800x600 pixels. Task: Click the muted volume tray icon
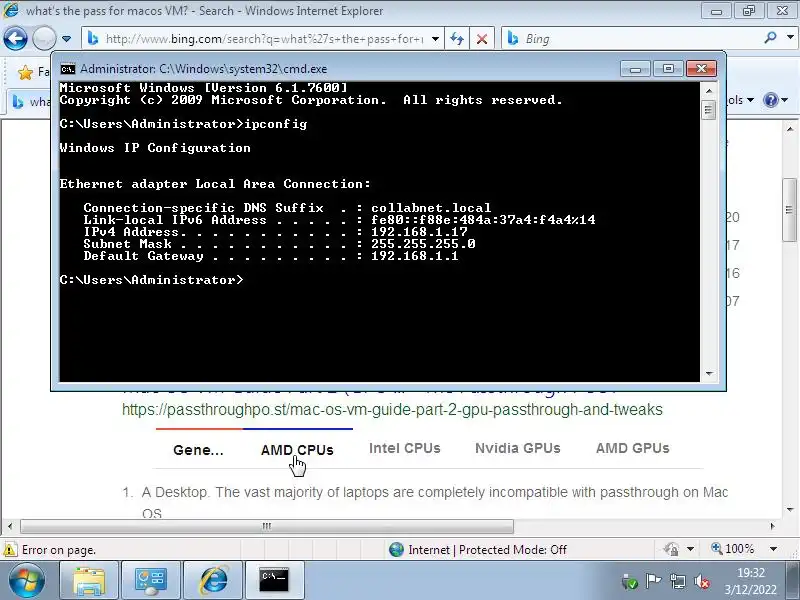pyautogui.click(x=703, y=581)
